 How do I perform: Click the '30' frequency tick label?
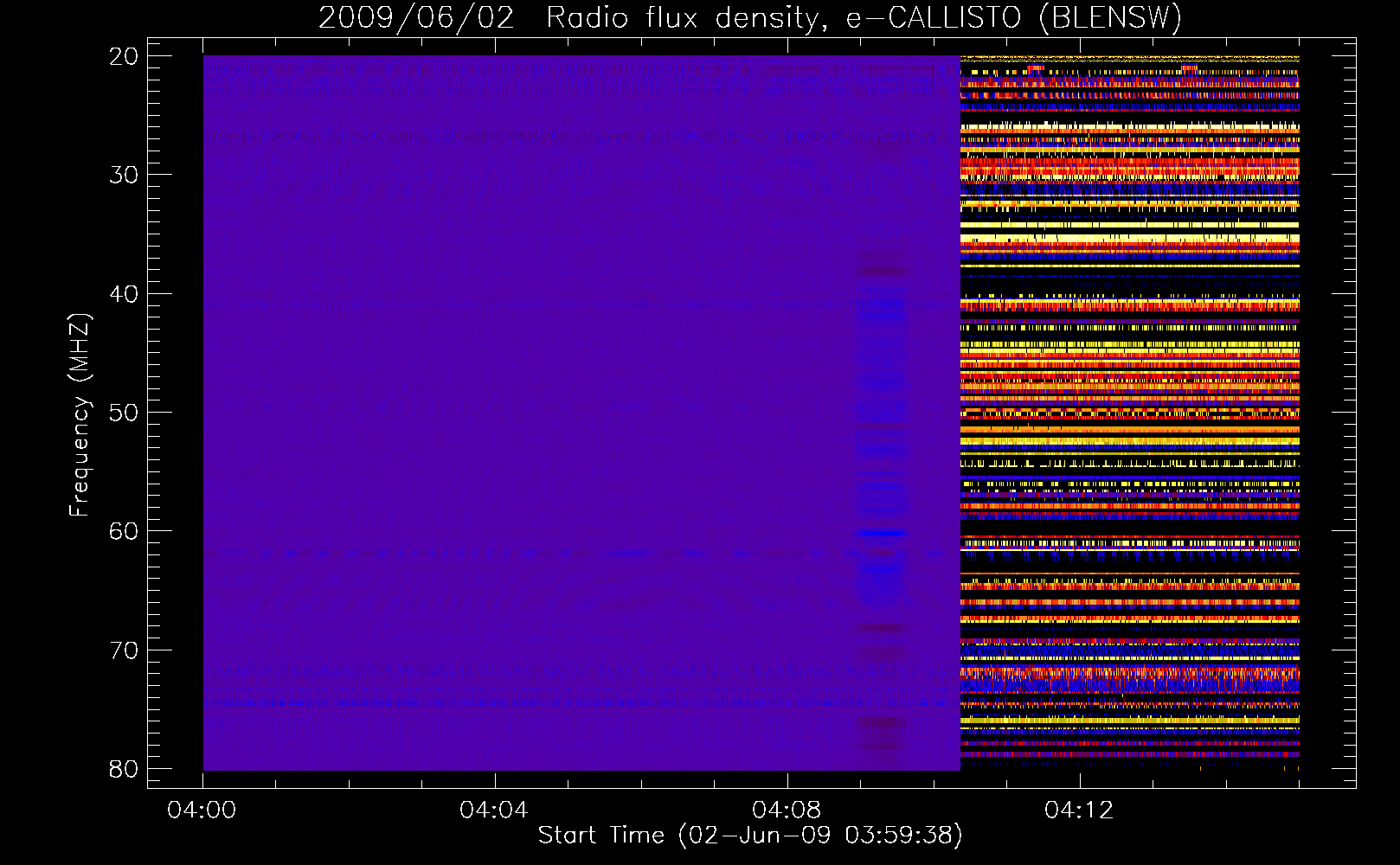[125, 175]
